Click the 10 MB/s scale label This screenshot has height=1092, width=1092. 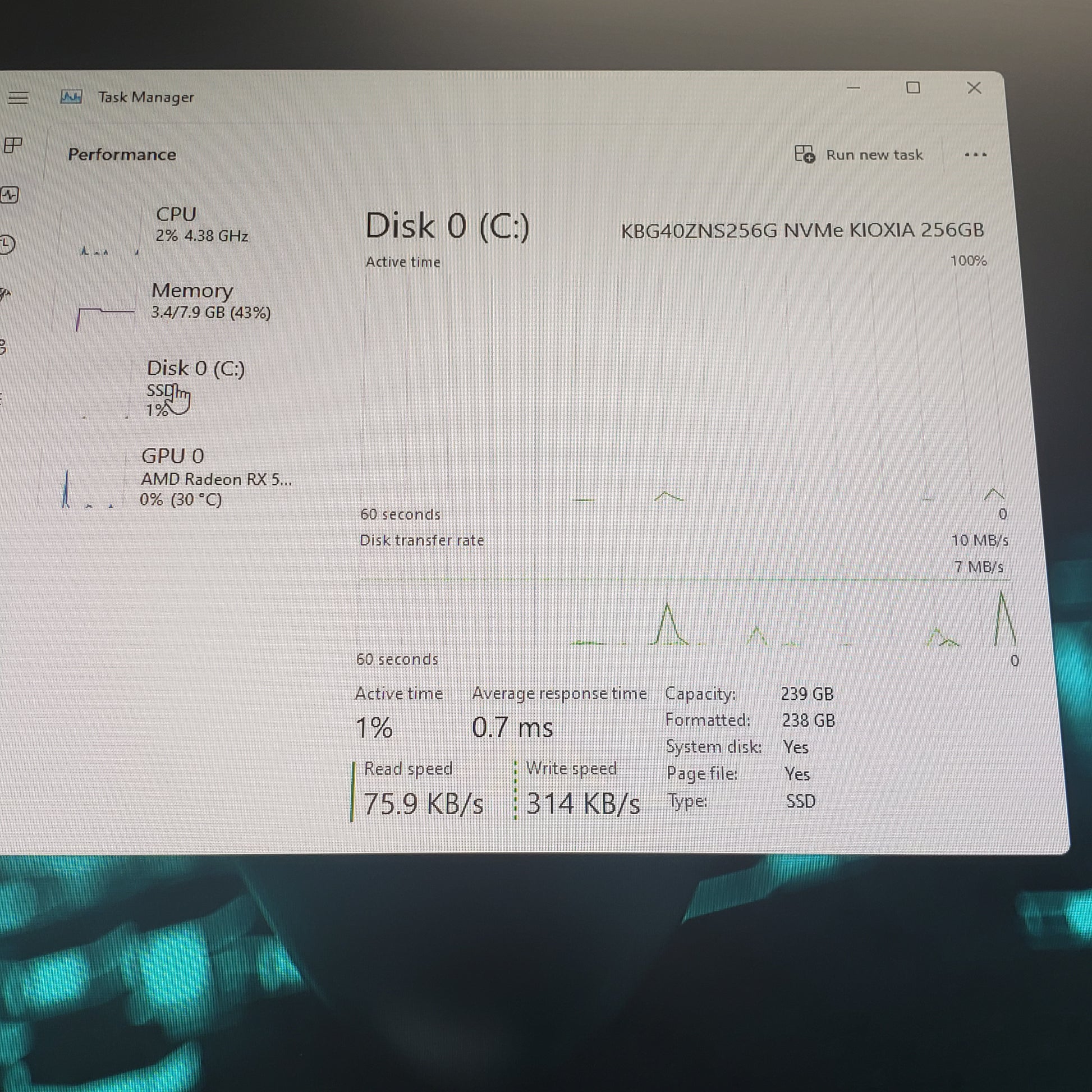(x=980, y=540)
